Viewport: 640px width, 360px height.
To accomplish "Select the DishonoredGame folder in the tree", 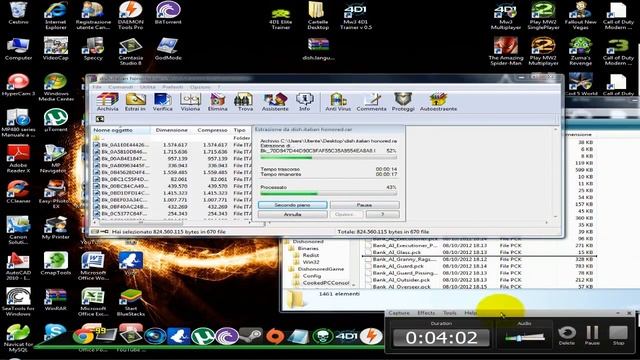I will [x=321, y=269].
